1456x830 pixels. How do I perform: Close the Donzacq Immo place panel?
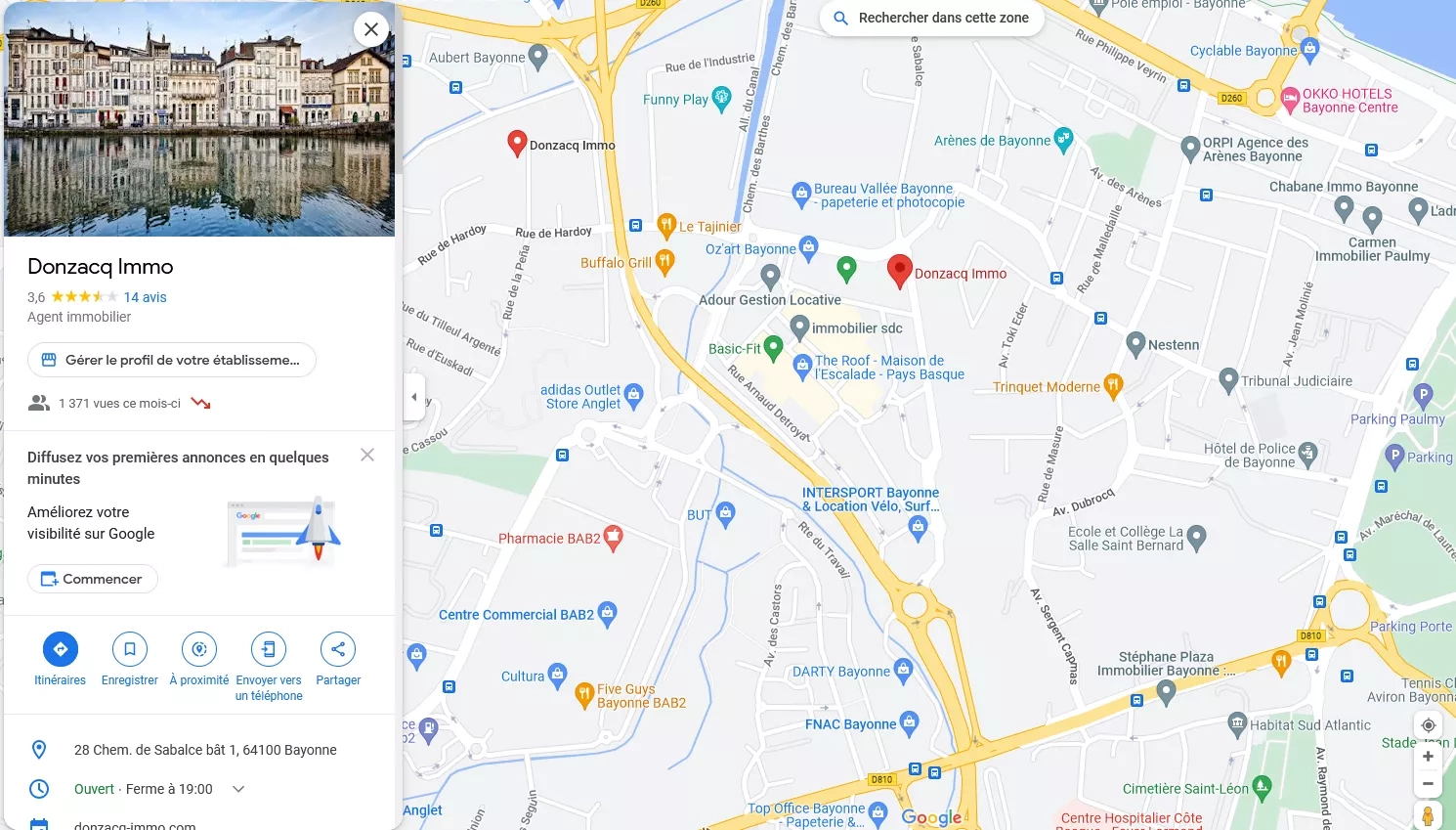[371, 29]
